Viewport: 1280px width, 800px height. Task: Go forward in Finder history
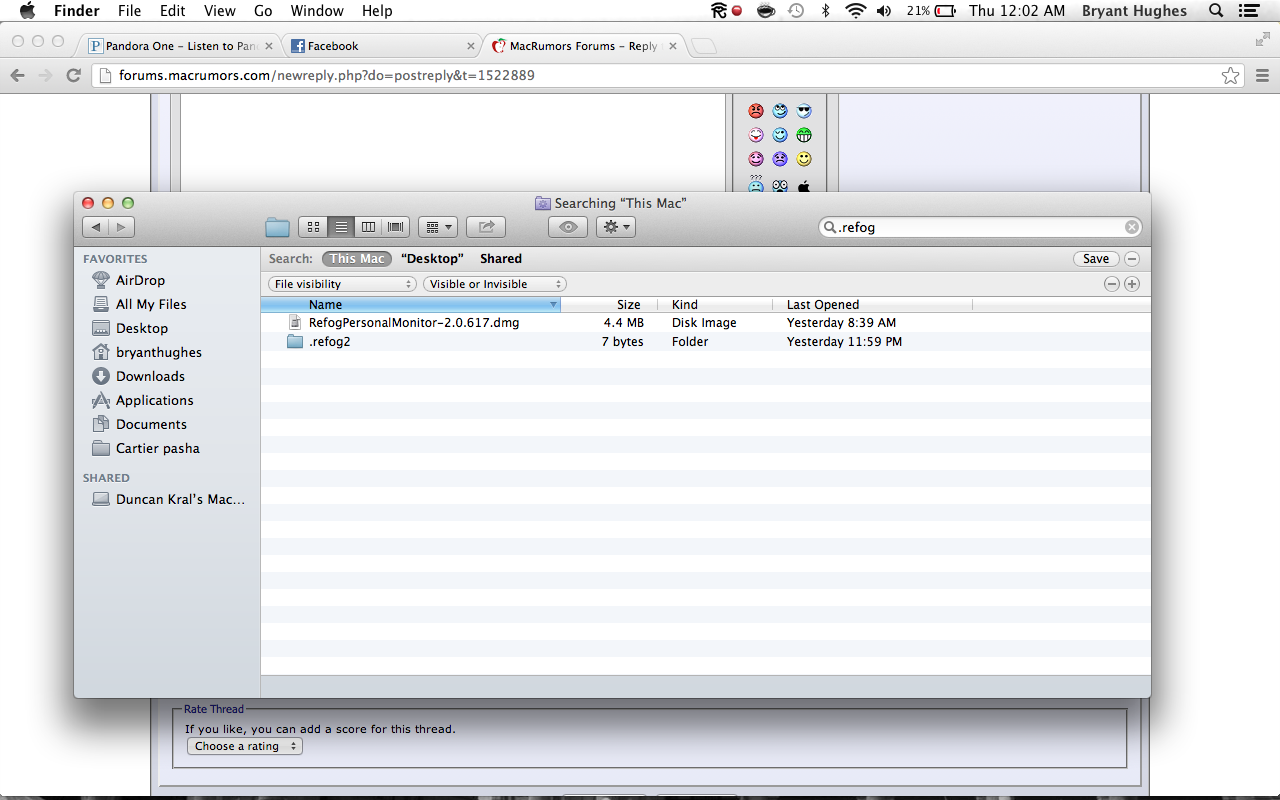(122, 227)
